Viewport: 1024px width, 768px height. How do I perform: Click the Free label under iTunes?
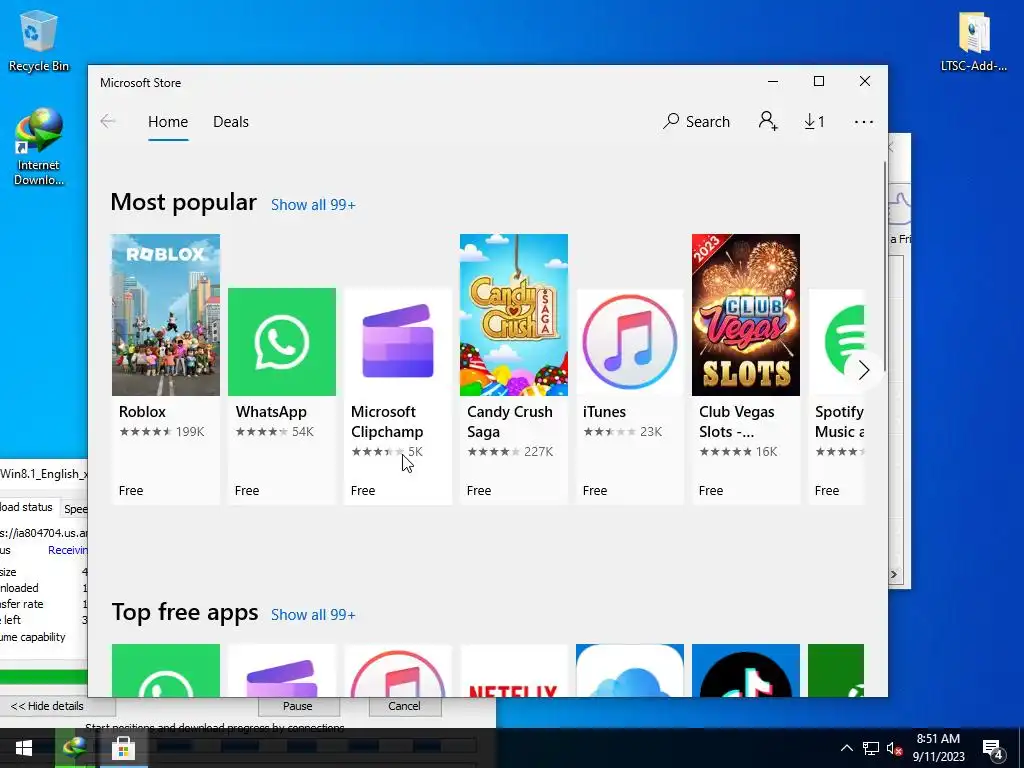click(x=595, y=490)
